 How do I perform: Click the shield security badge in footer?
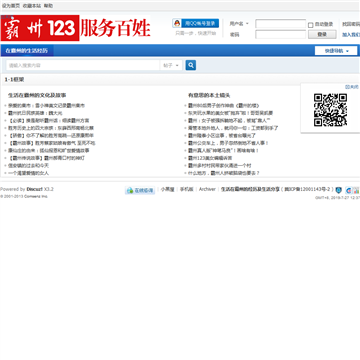pyautogui.click(x=339, y=190)
